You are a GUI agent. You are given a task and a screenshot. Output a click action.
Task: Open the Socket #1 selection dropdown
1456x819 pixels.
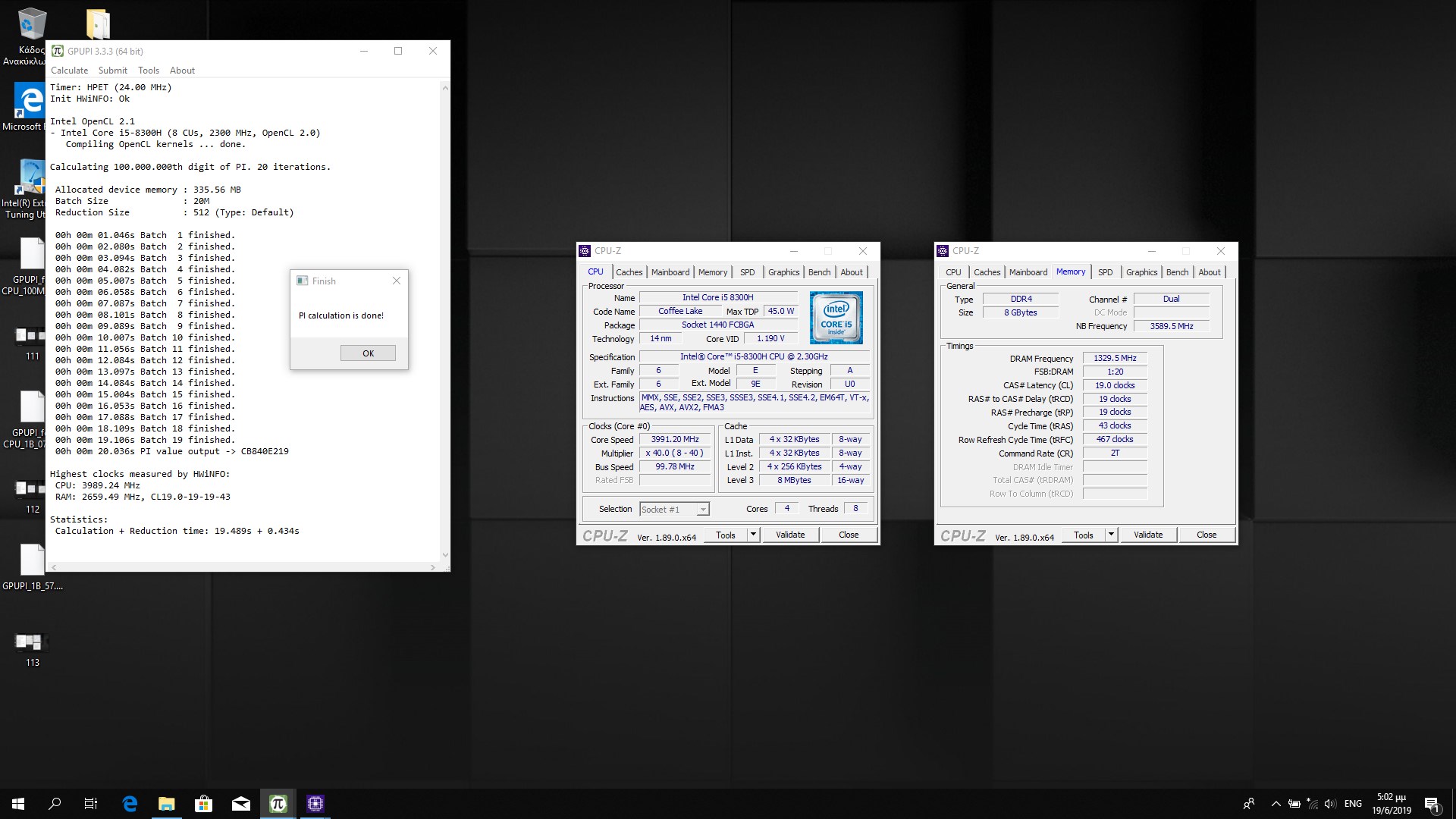(674, 510)
